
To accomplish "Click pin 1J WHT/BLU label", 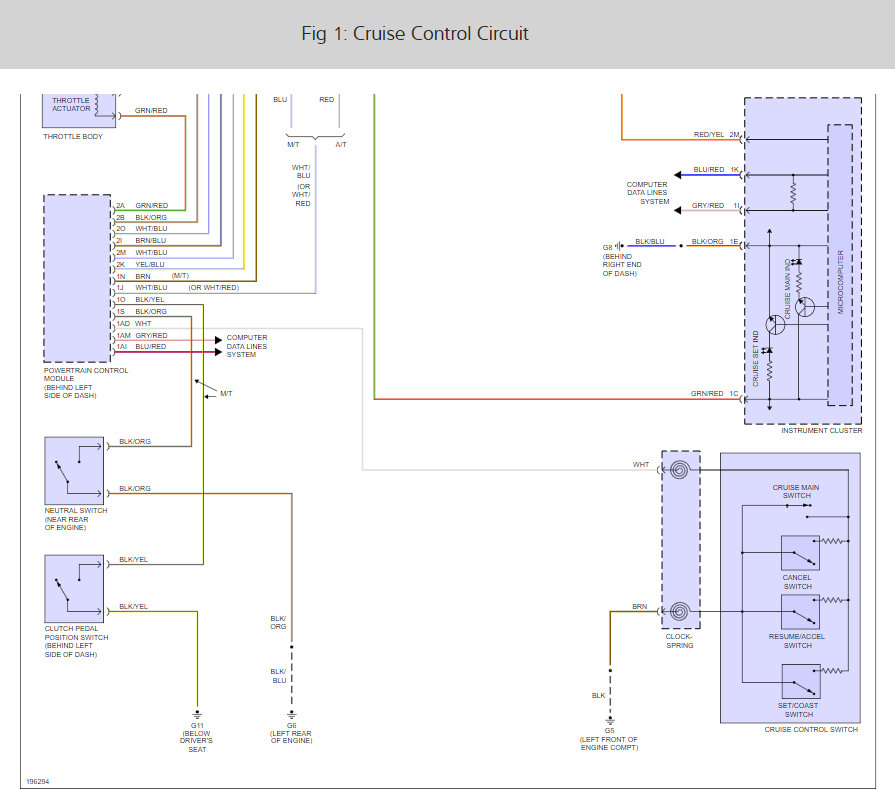I will point(142,288).
